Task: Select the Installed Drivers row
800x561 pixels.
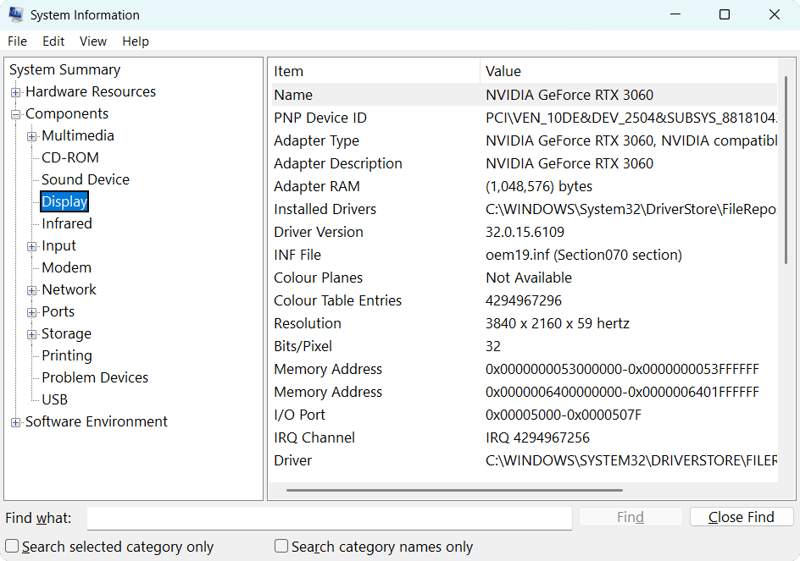Action: [524, 209]
